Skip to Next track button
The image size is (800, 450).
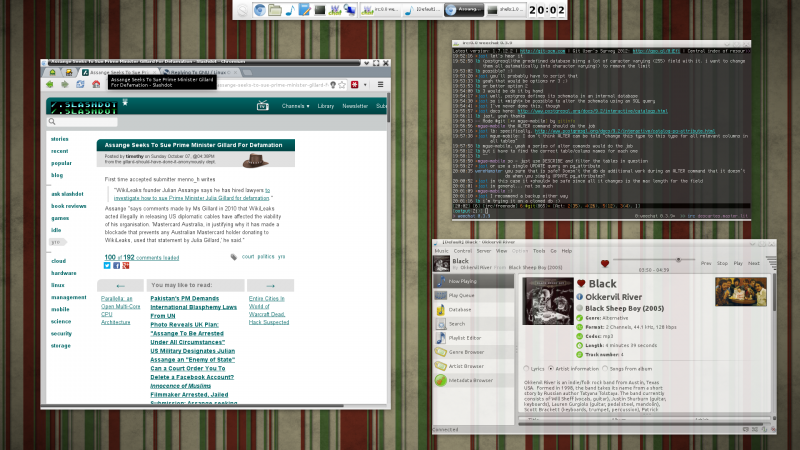[754, 263]
